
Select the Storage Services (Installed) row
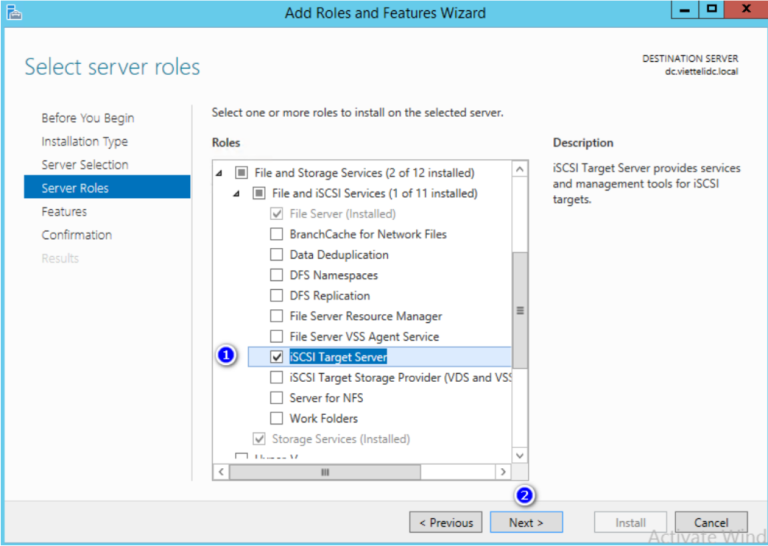click(341, 439)
